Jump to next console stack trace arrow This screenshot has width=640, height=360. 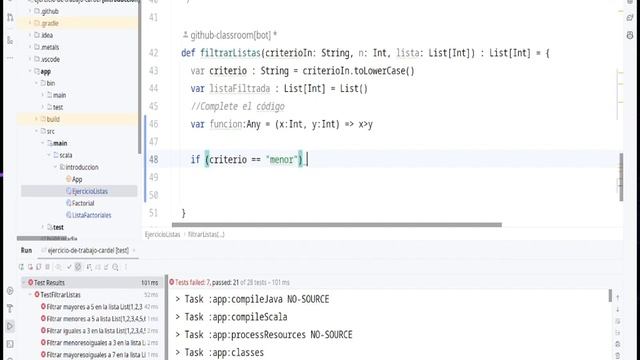tap(618, 309)
